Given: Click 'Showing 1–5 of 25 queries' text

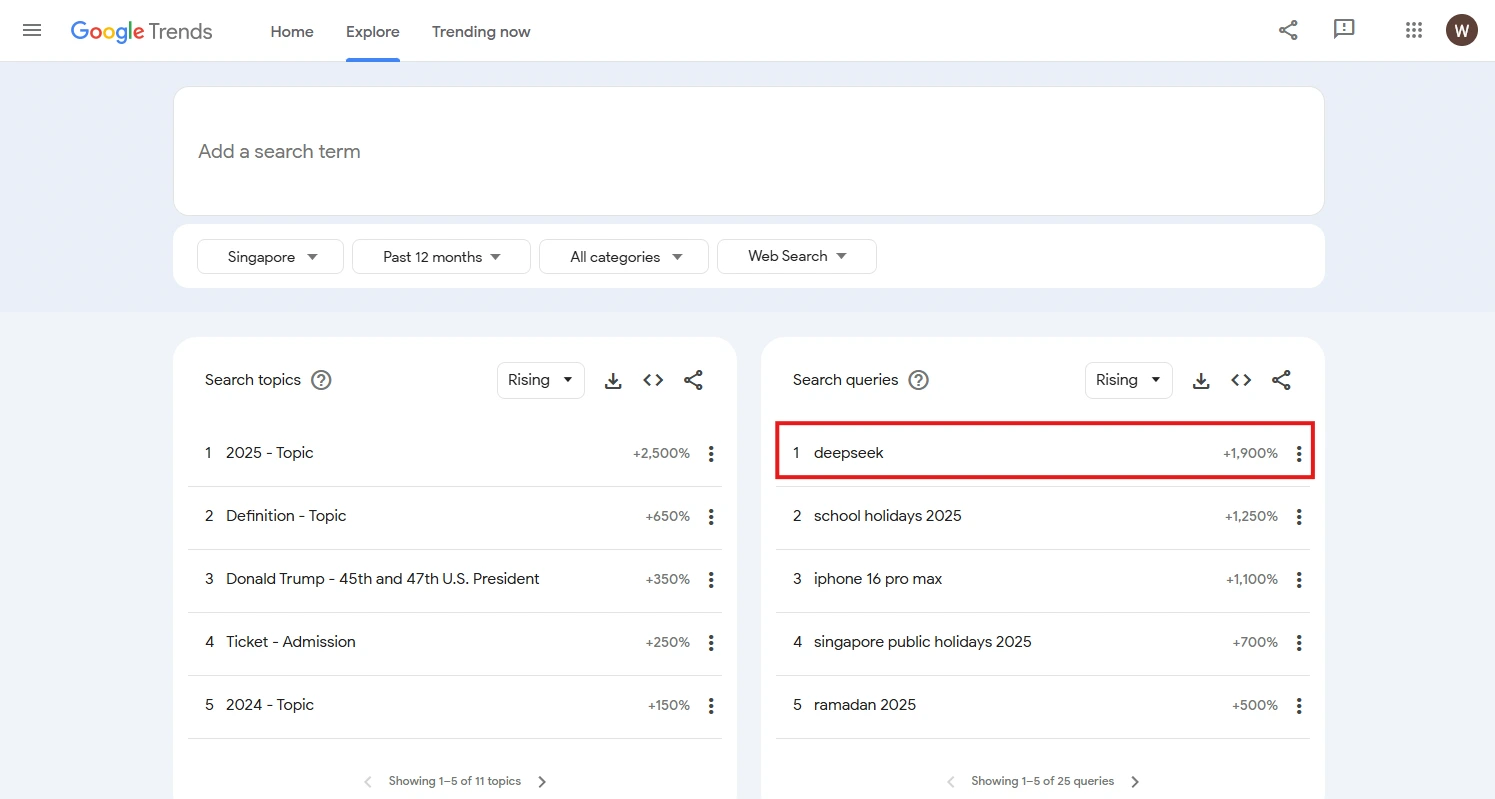Looking at the screenshot, I should tap(1042, 781).
